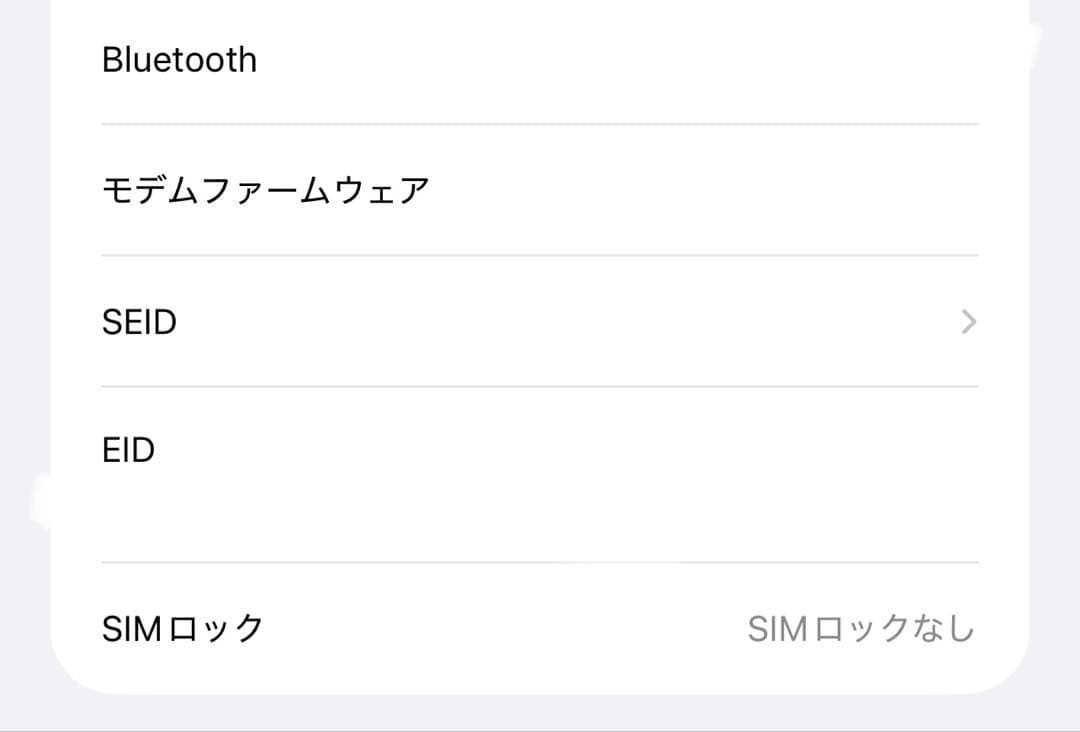
Task: Tap the disclosure arrow next to SEID
Action: click(967, 322)
